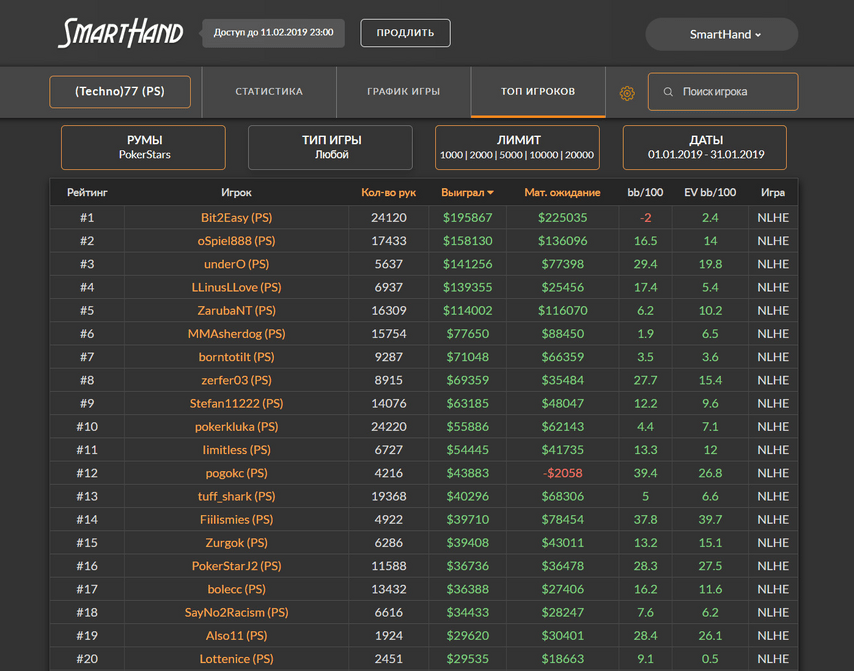This screenshot has width=854, height=671.
Task: Click expectation value $78454
Action: (x=562, y=520)
